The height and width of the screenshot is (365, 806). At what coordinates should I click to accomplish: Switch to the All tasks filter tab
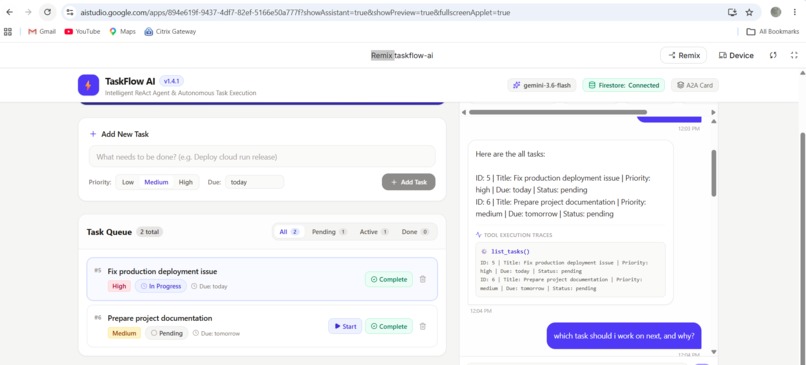289,232
